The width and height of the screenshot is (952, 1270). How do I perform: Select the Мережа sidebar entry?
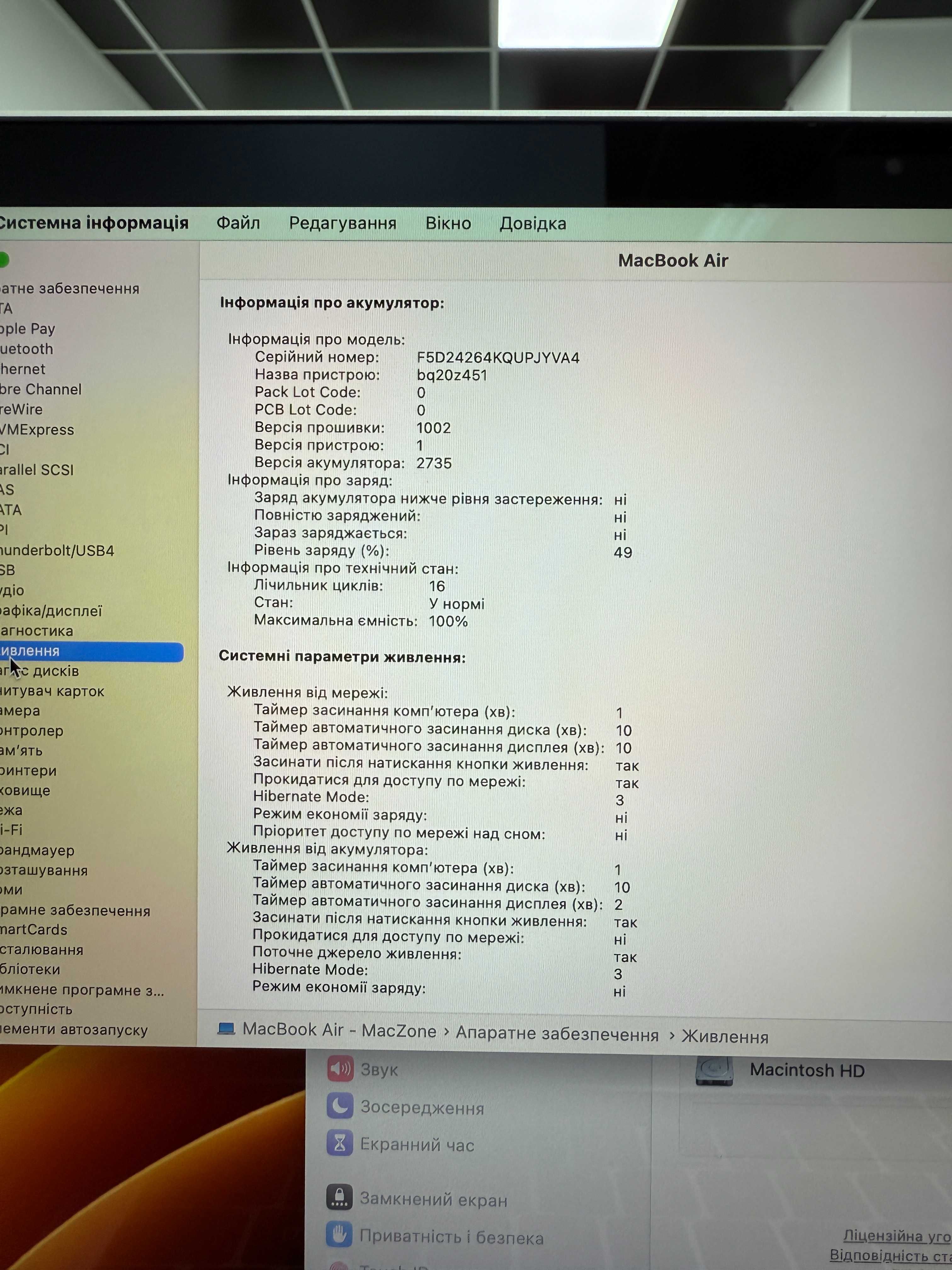pos(11,810)
